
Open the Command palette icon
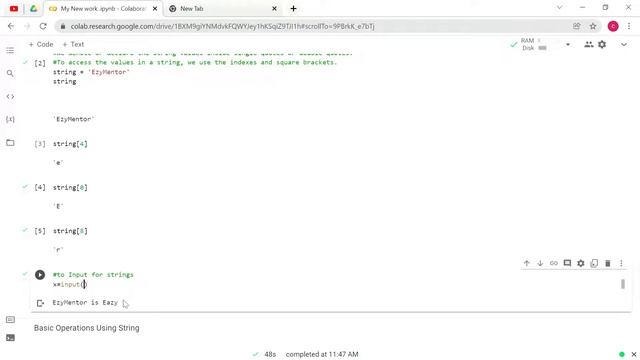[10, 319]
